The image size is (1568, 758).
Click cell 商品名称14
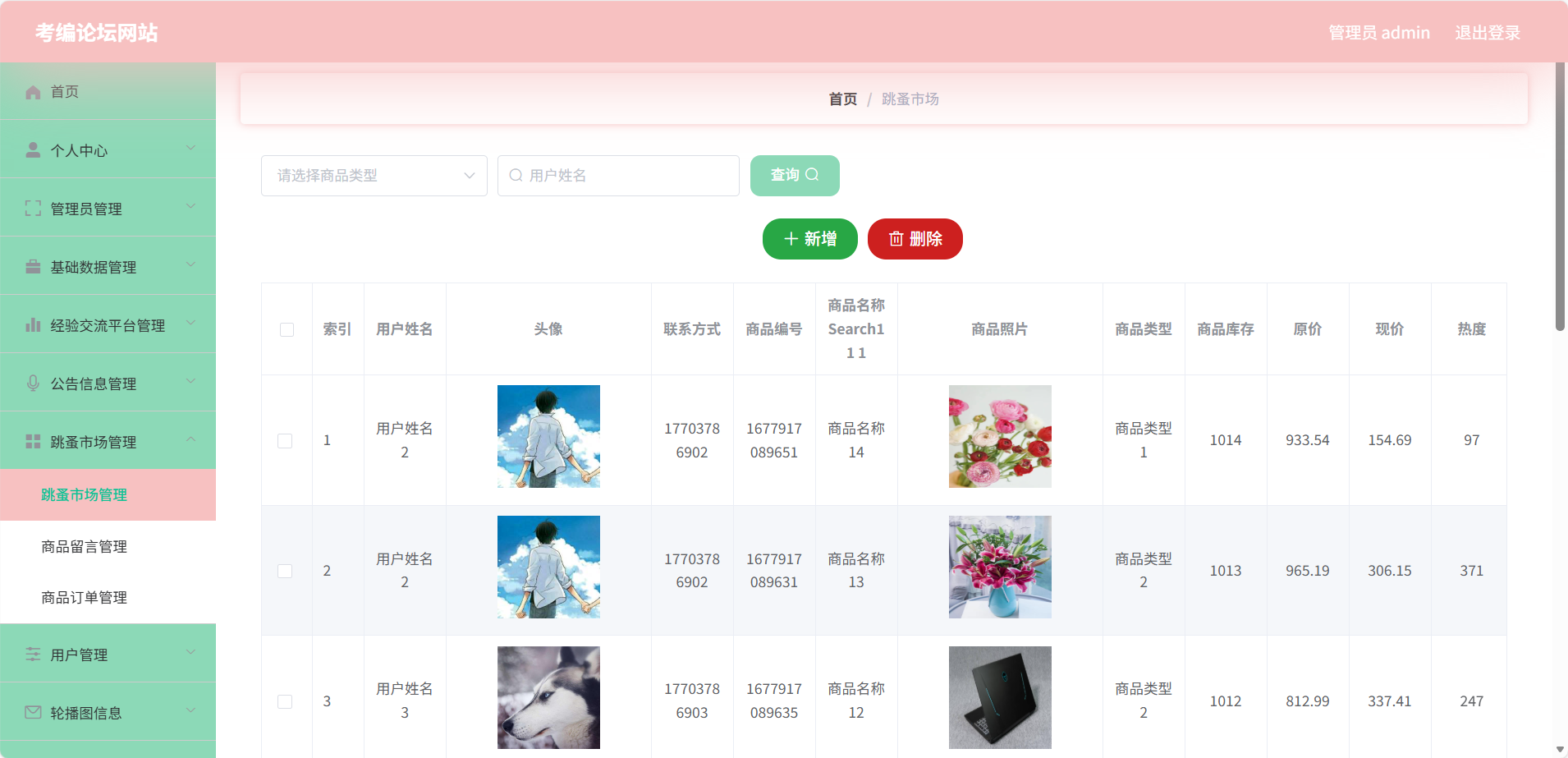856,440
